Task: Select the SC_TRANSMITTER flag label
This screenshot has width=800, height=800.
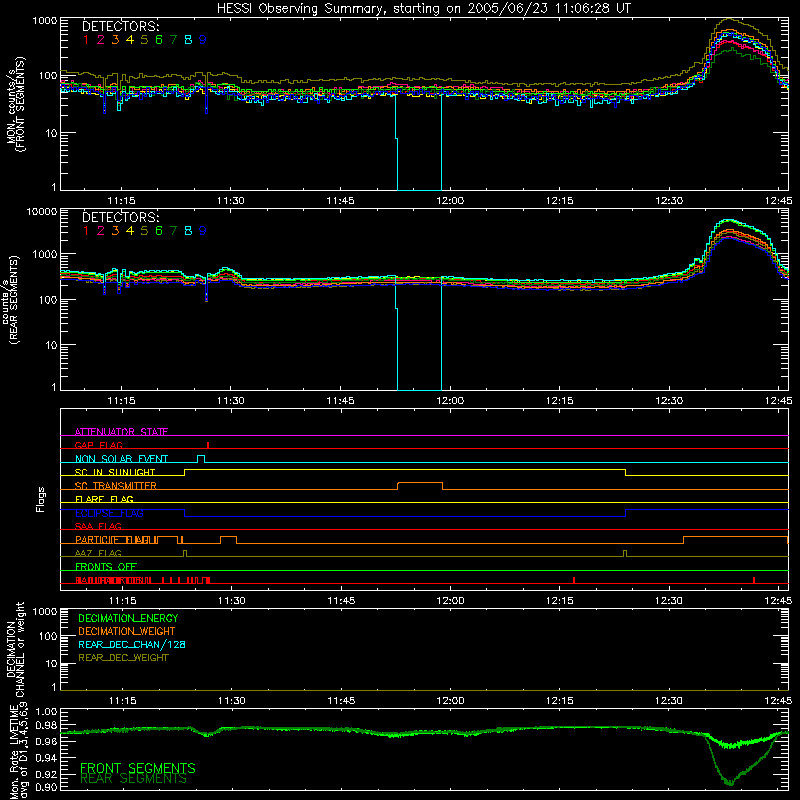Action: [x=115, y=486]
